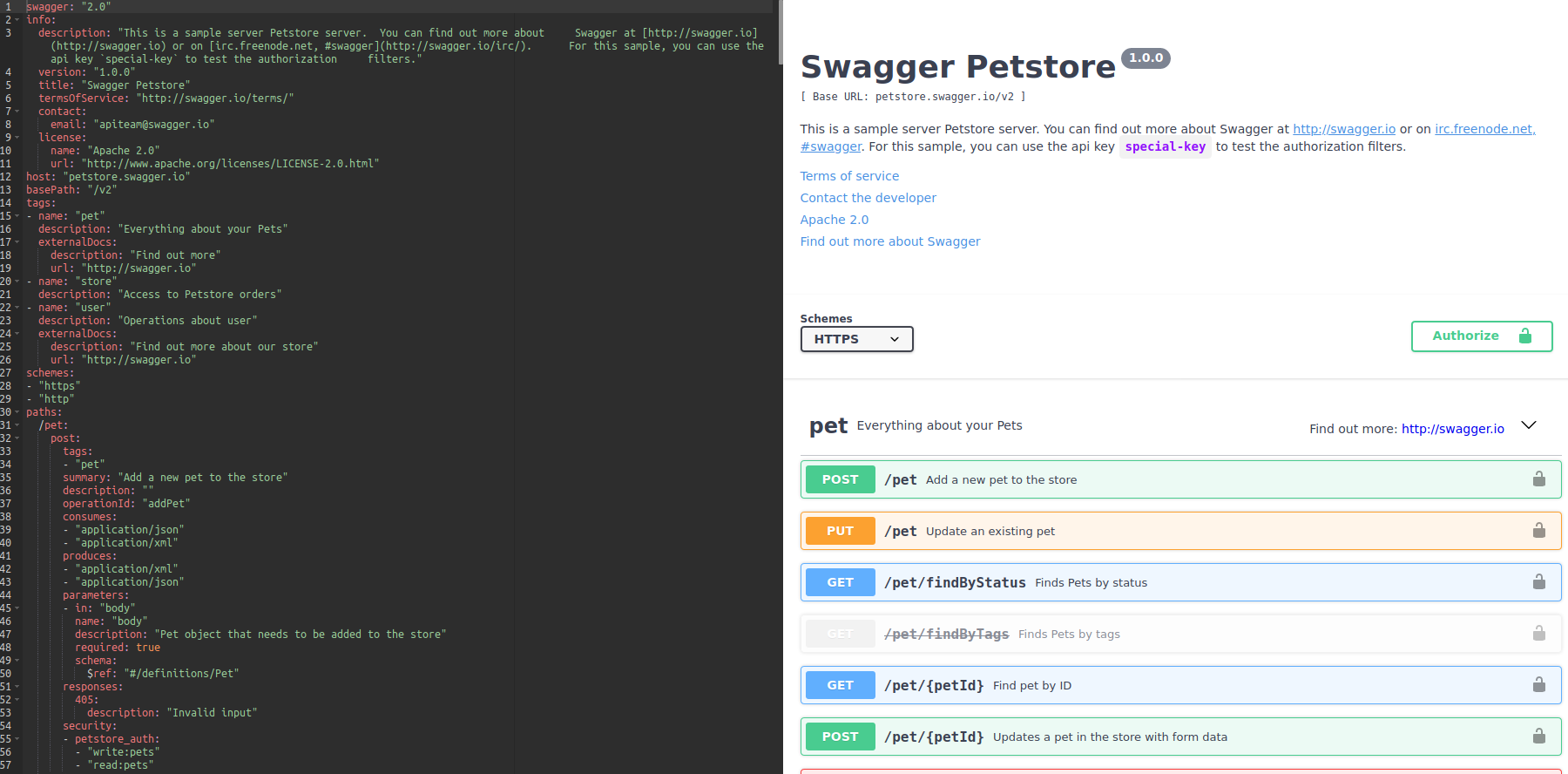The image size is (1568, 774).
Task: Click the POST badge for /pet/{petId}
Action: click(841, 737)
